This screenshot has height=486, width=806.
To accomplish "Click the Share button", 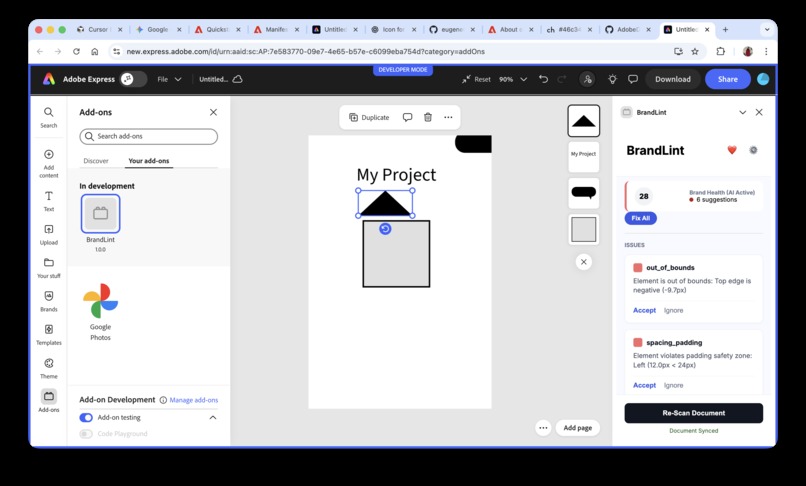I will pyautogui.click(x=727, y=79).
